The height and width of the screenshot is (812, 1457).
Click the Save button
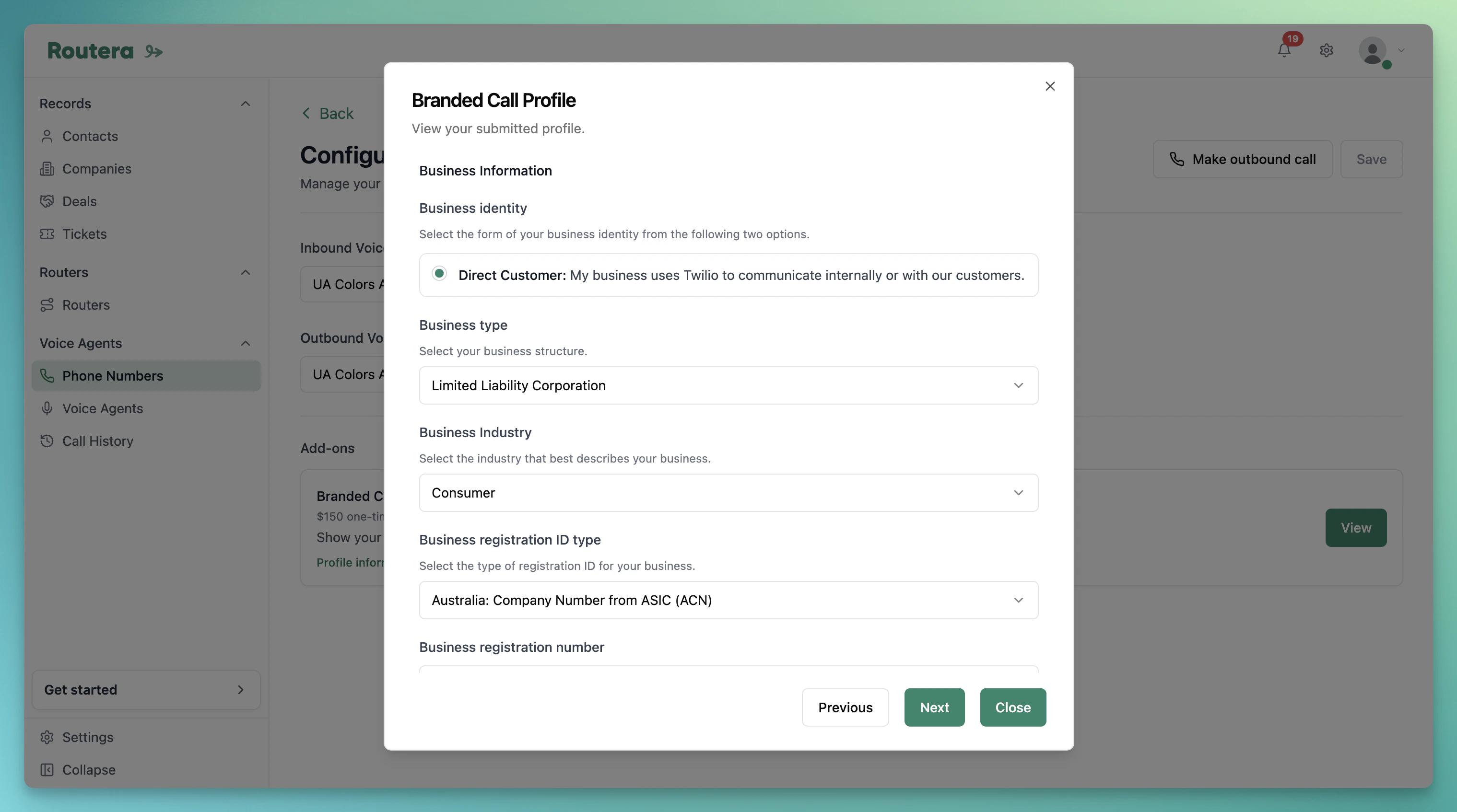pyautogui.click(x=1371, y=159)
